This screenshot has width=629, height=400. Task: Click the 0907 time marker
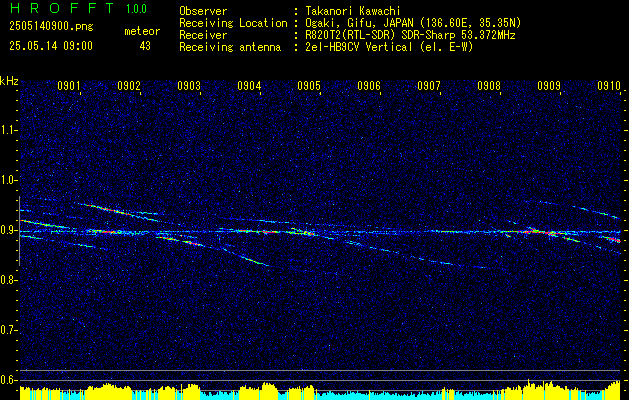[x=429, y=86]
